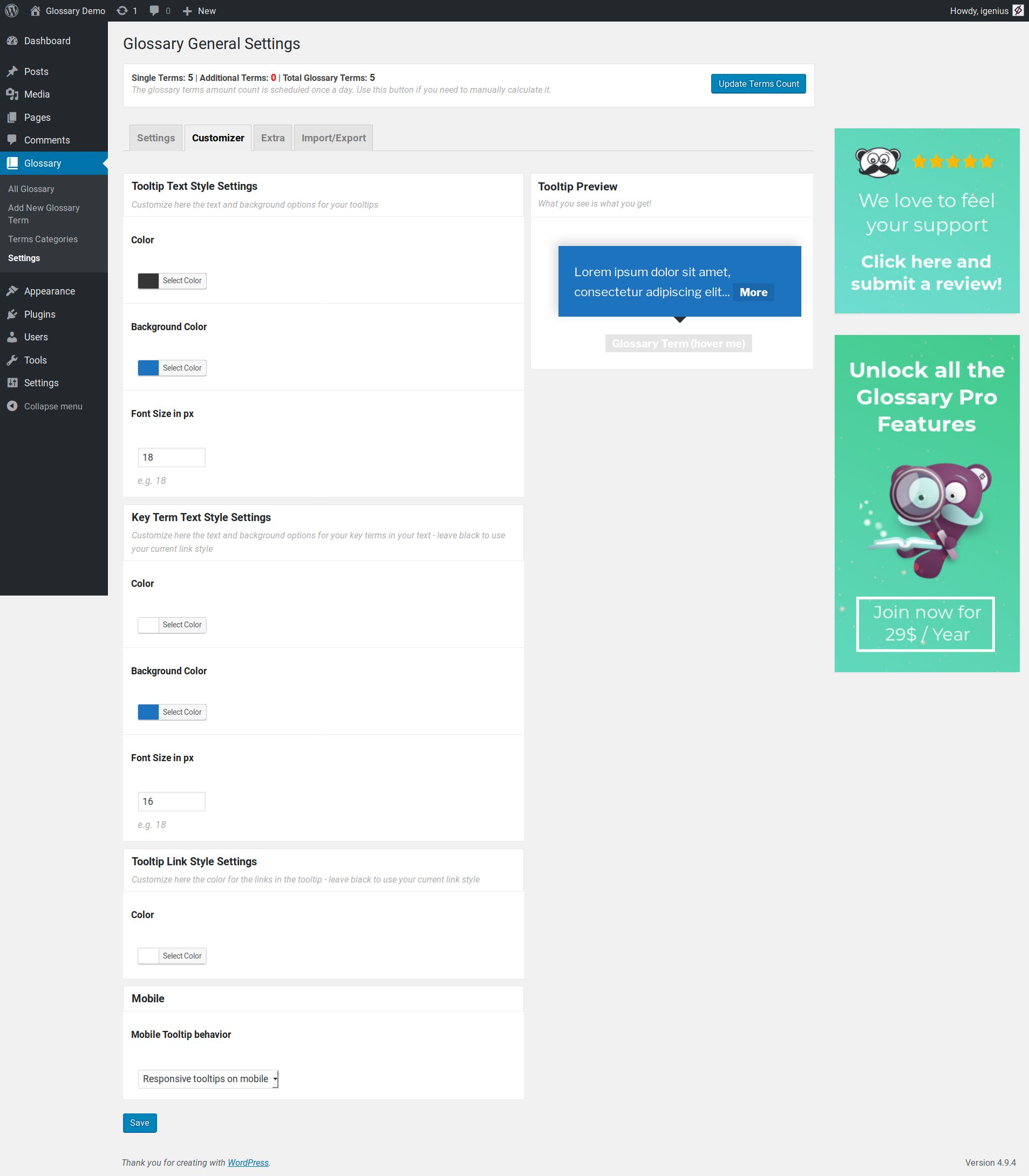Screen dimensions: 1029x1176
Task: Click the Tooltip Link Color swatch
Action: click(x=148, y=955)
